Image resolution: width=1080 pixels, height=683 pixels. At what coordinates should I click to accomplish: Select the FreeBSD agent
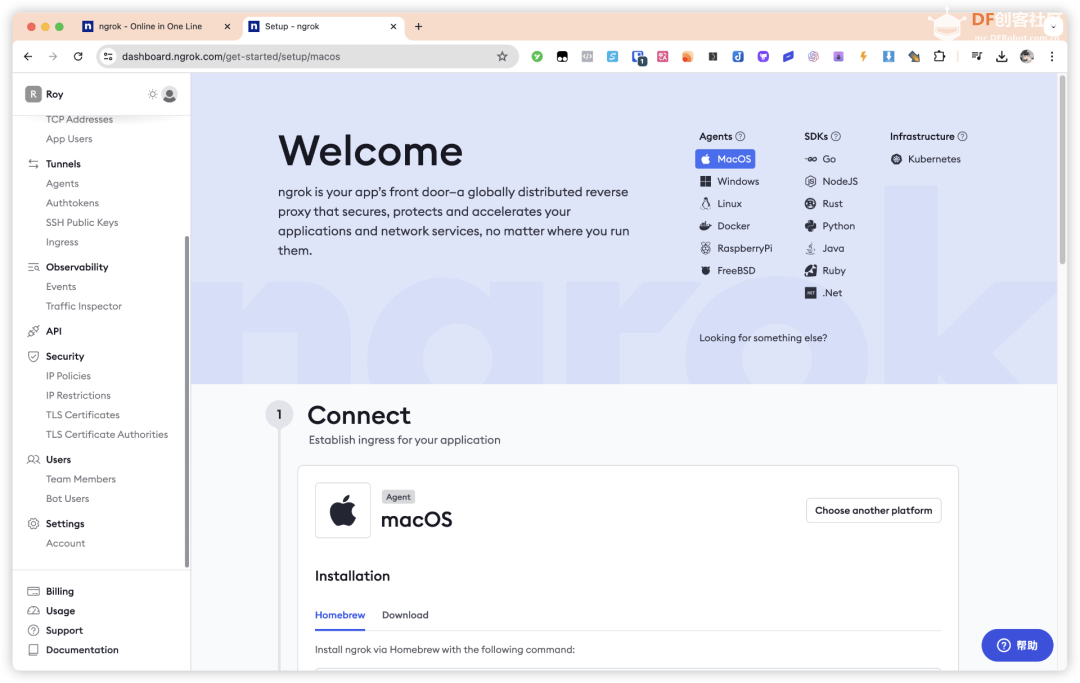tap(728, 271)
